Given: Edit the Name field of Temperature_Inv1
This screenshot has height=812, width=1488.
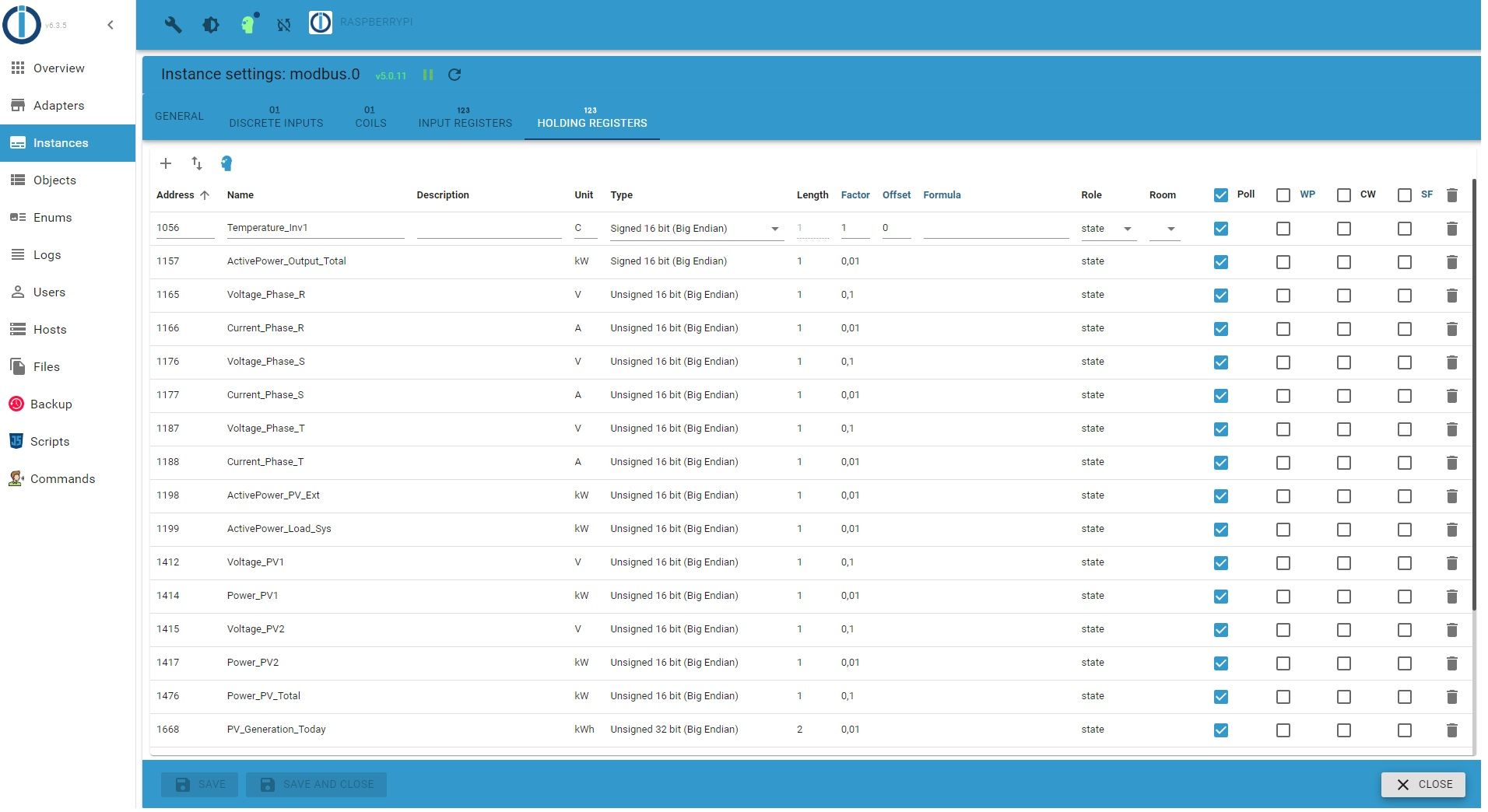Looking at the screenshot, I should [315, 228].
